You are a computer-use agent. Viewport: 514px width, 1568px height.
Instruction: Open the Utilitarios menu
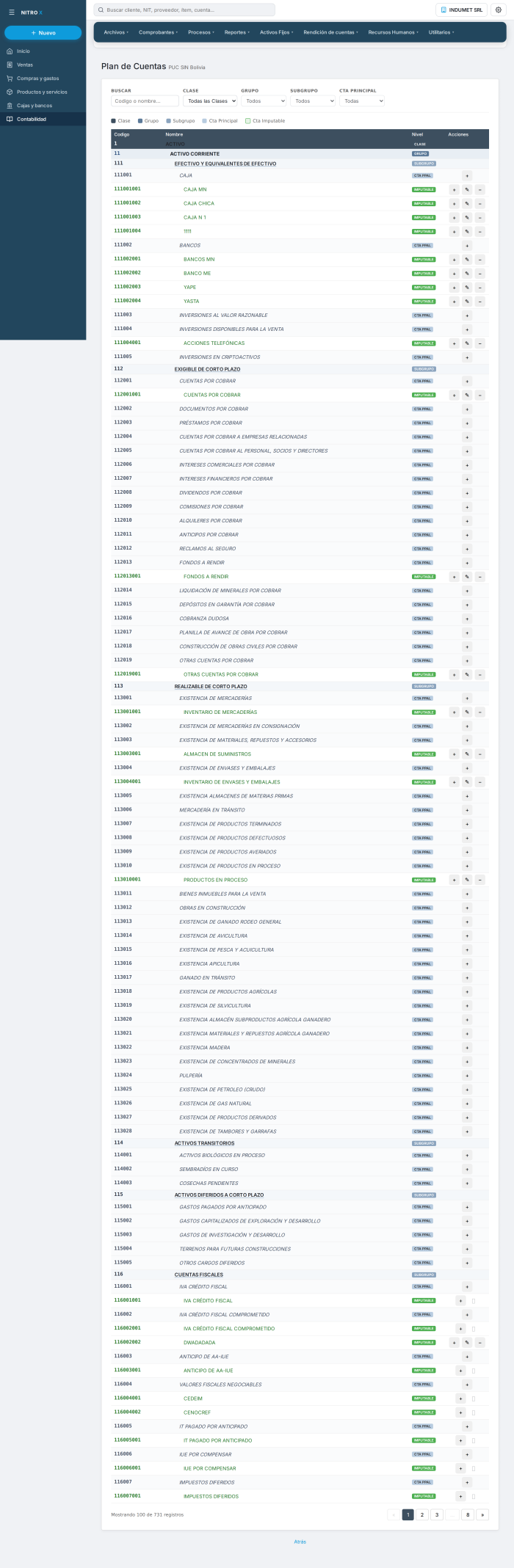pos(441,32)
